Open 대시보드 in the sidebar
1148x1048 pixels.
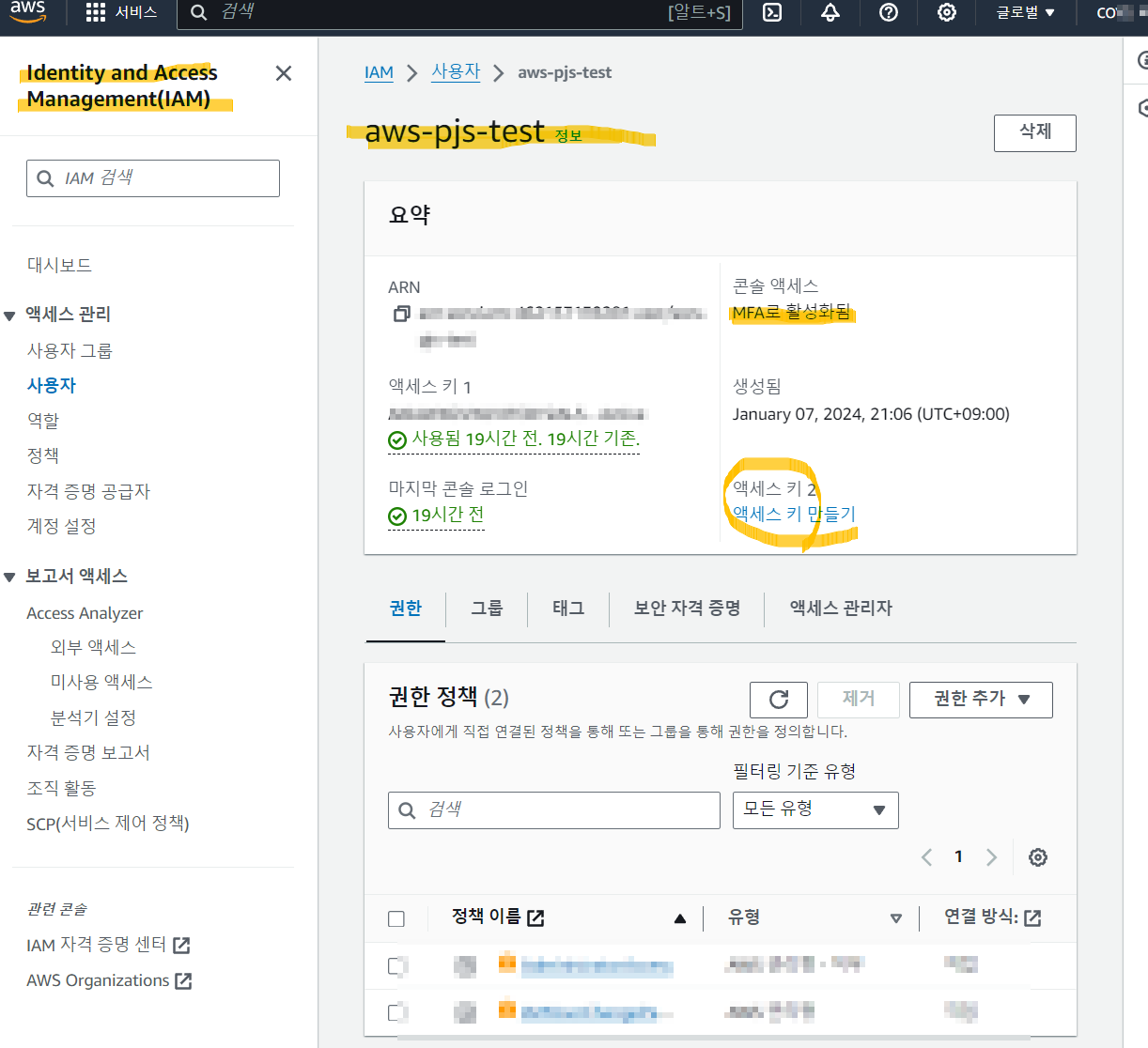tap(59, 266)
